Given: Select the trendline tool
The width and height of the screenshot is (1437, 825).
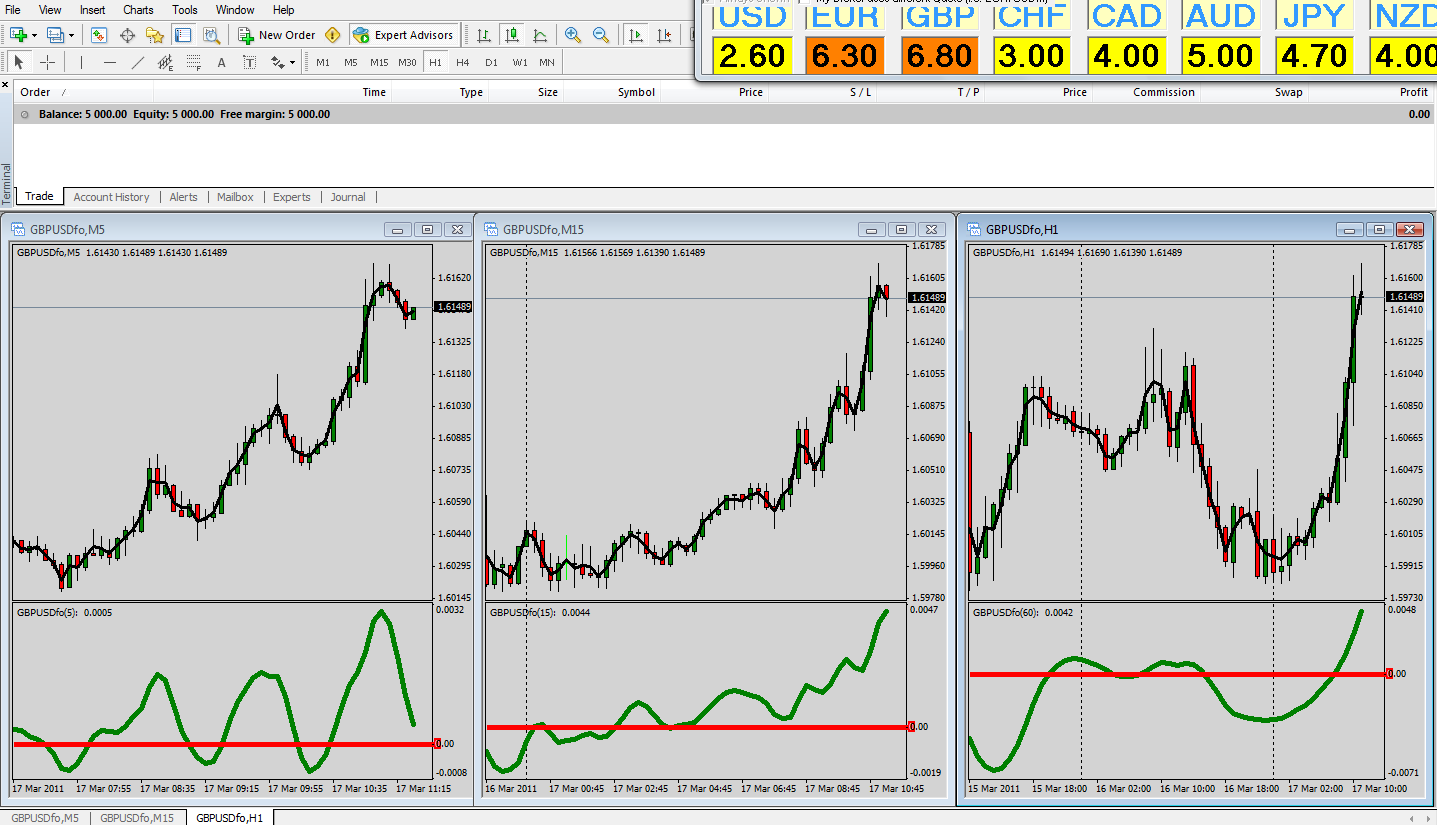Looking at the screenshot, I should point(137,62).
